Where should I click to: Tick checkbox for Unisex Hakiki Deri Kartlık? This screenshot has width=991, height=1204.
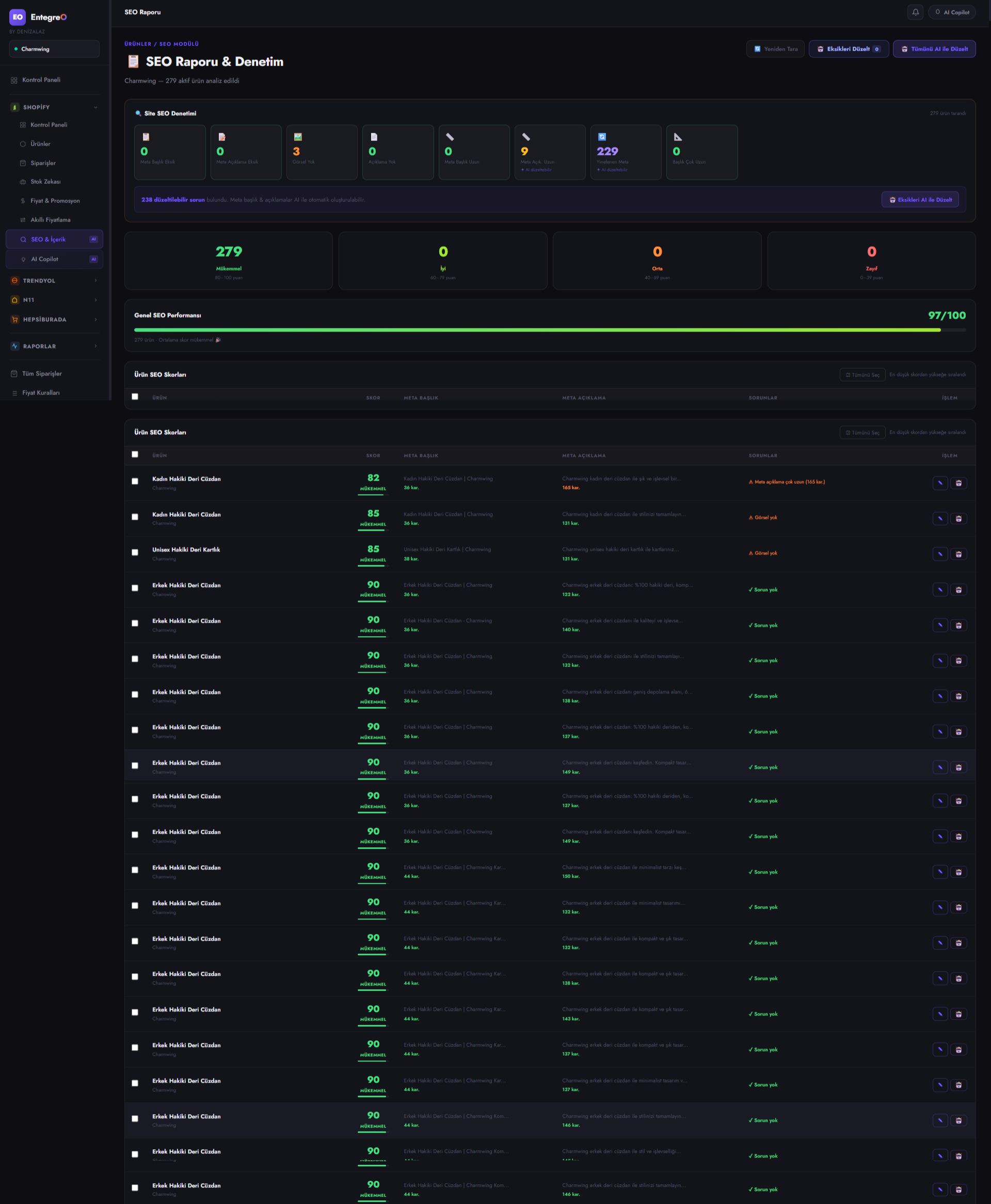click(135, 552)
